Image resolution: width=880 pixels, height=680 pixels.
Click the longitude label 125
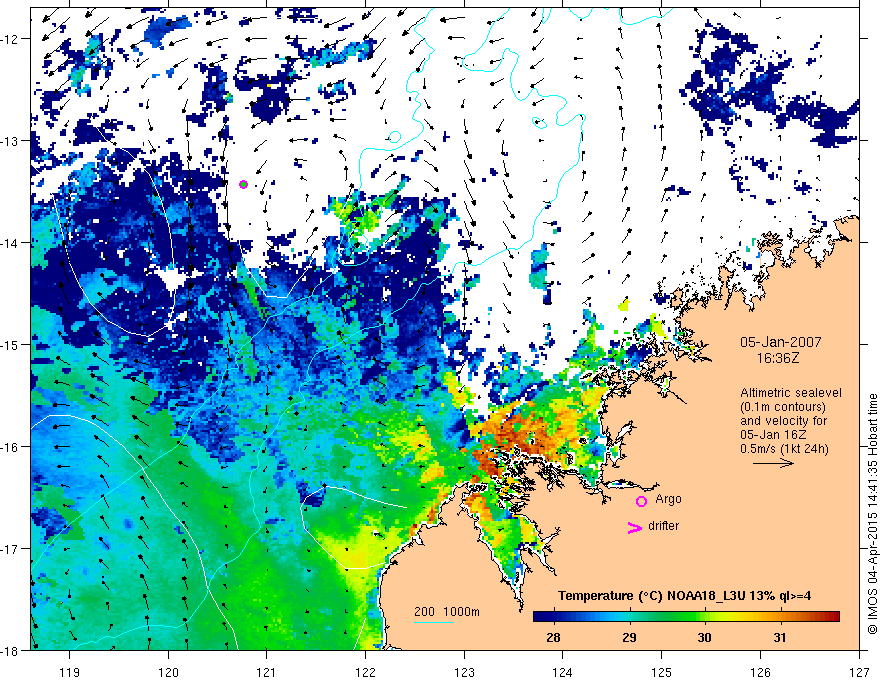pos(661,672)
